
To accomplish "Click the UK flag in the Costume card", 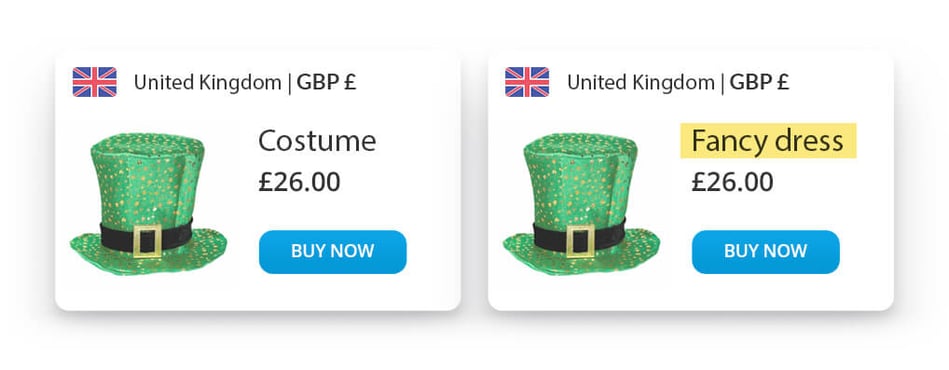I will point(94,82).
